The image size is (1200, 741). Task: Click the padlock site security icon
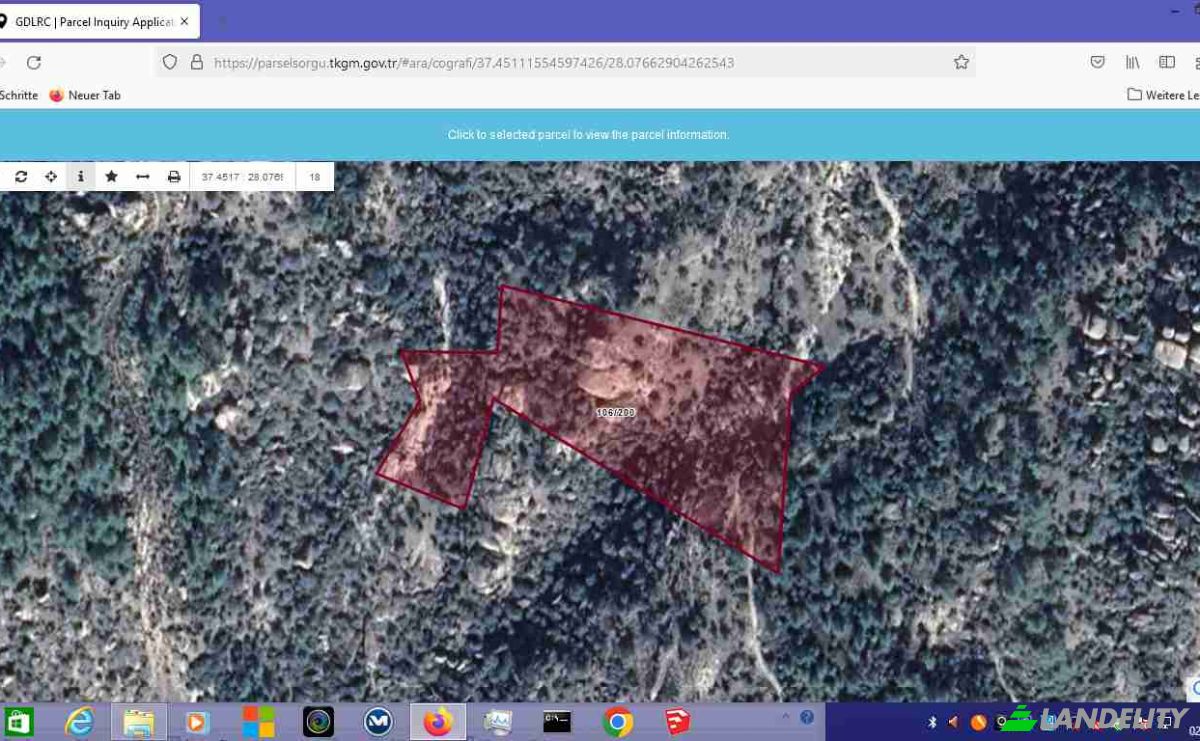pyautogui.click(x=197, y=62)
